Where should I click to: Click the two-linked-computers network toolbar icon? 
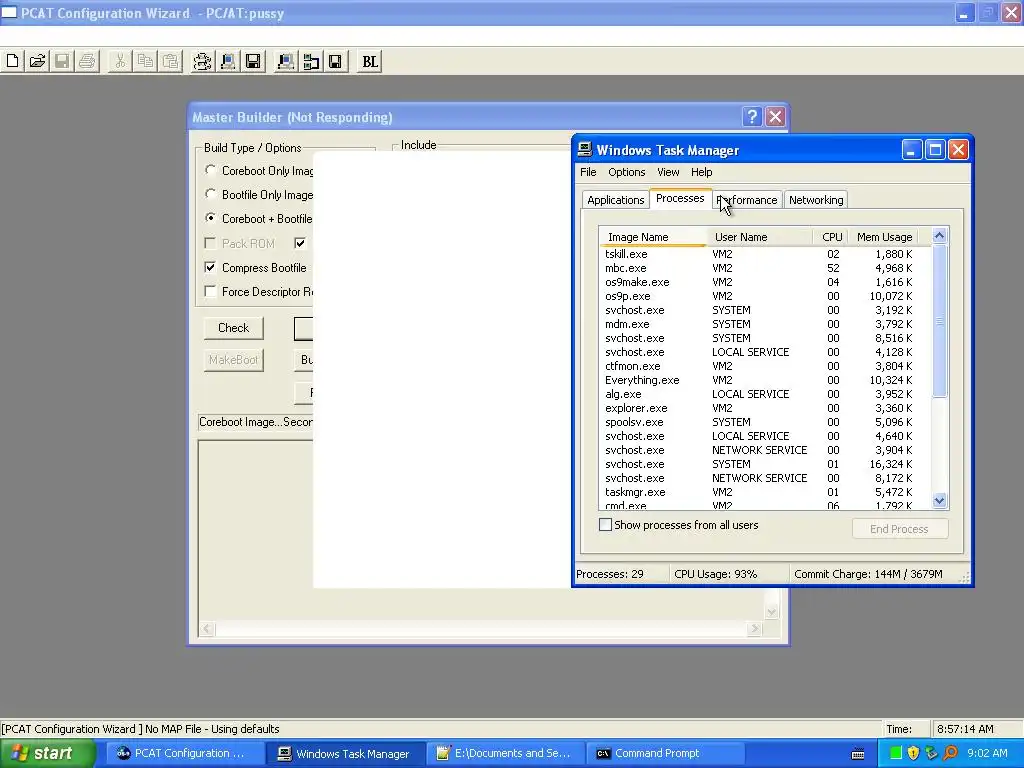click(310, 61)
